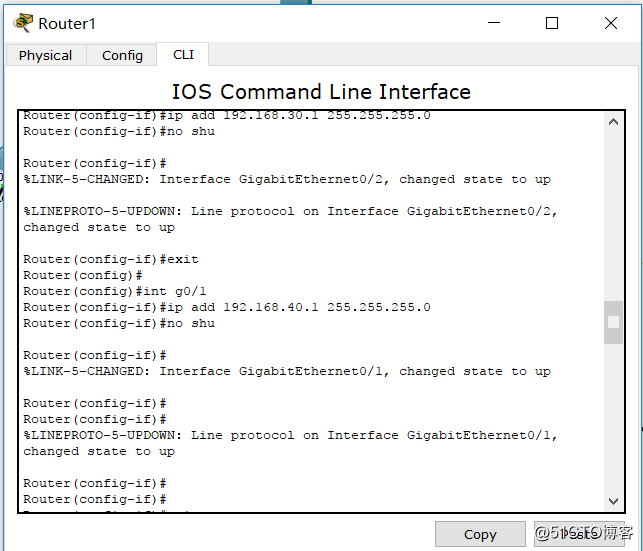This screenshot has height=551, width=643.
Task: Click 'ip add 192.168.30.1 255.255.255.0' line
Action: tap(227, 115)
